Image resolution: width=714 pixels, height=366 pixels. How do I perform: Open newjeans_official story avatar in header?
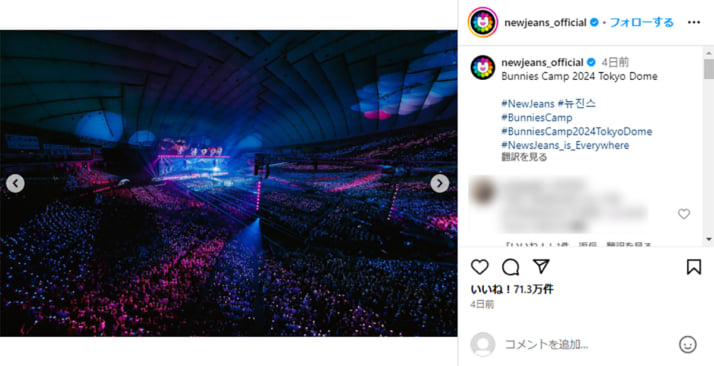coord(483,22)
